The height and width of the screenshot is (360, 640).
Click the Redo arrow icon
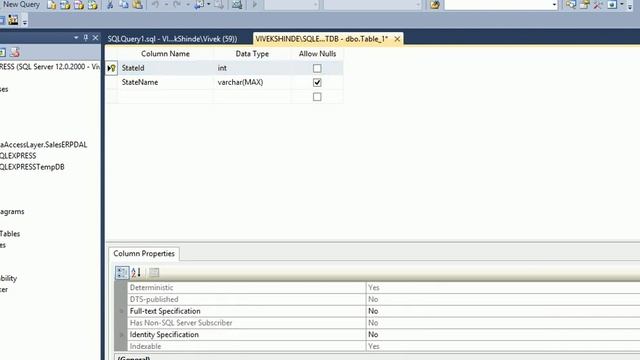tap(177, 4)
